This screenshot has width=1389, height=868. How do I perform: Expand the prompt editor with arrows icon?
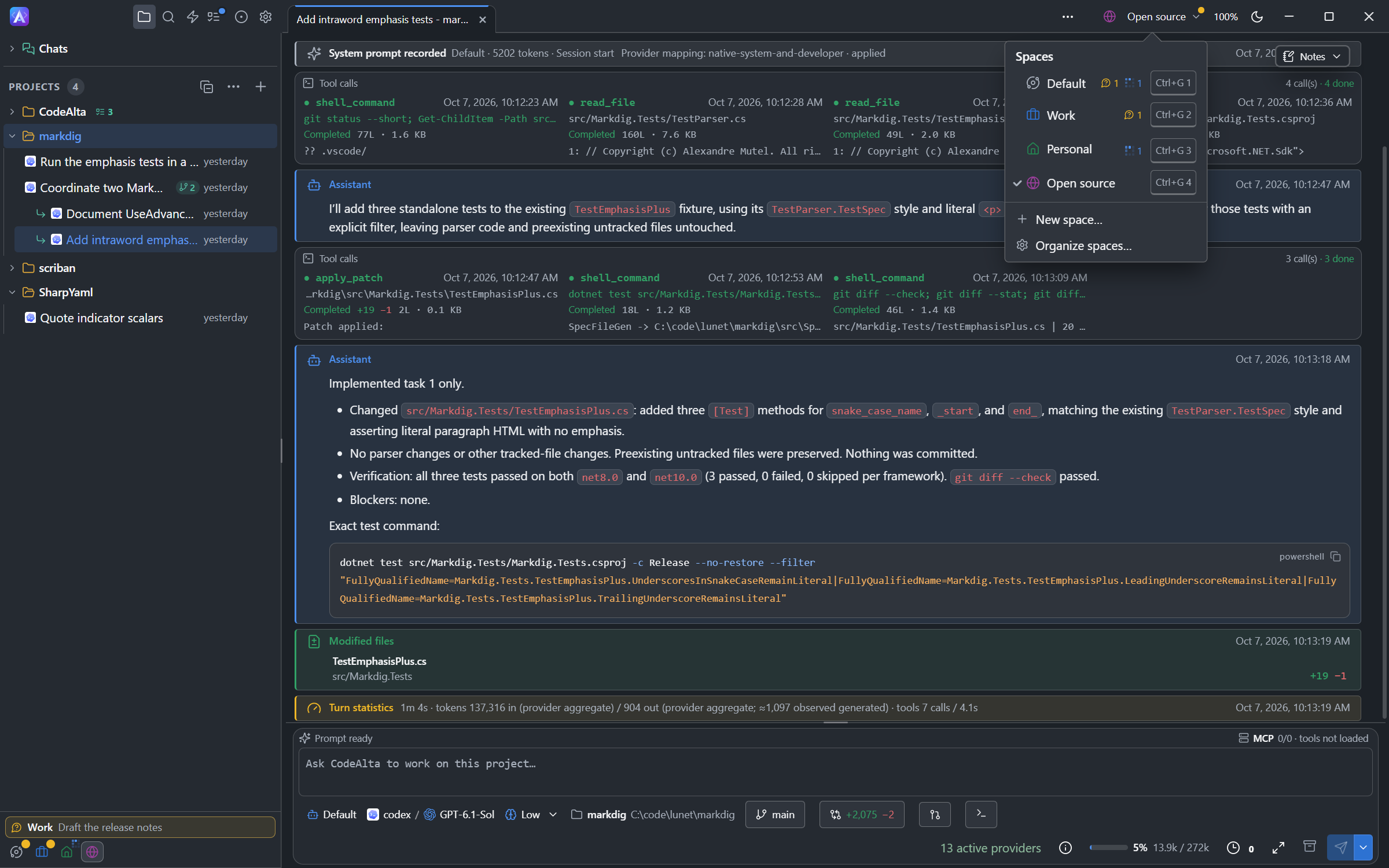(x=1278, y=848)
